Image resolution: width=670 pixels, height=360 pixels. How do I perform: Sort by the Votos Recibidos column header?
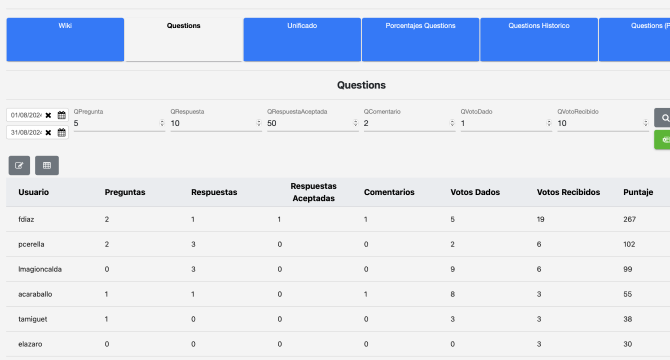pos(568,192)
